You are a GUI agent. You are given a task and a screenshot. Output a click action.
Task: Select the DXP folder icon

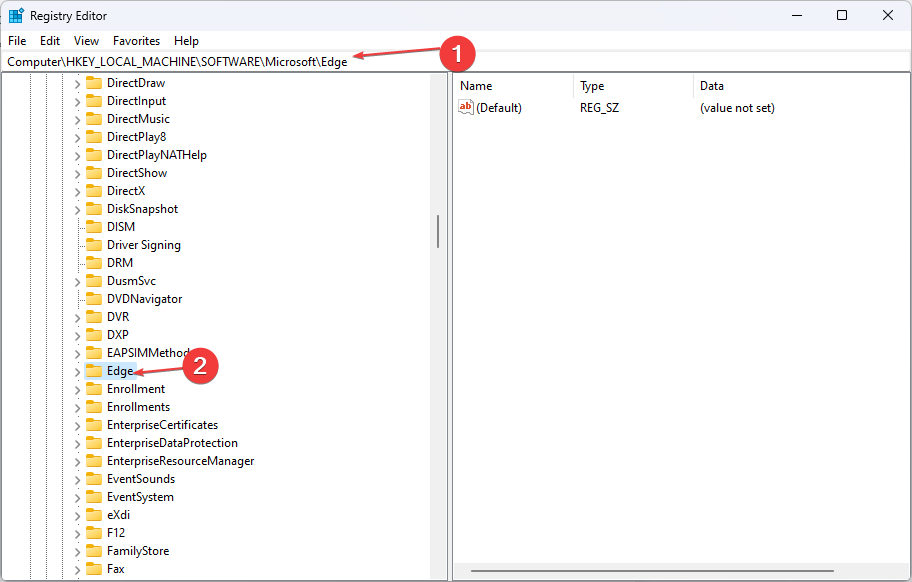[x=94, y=335]
